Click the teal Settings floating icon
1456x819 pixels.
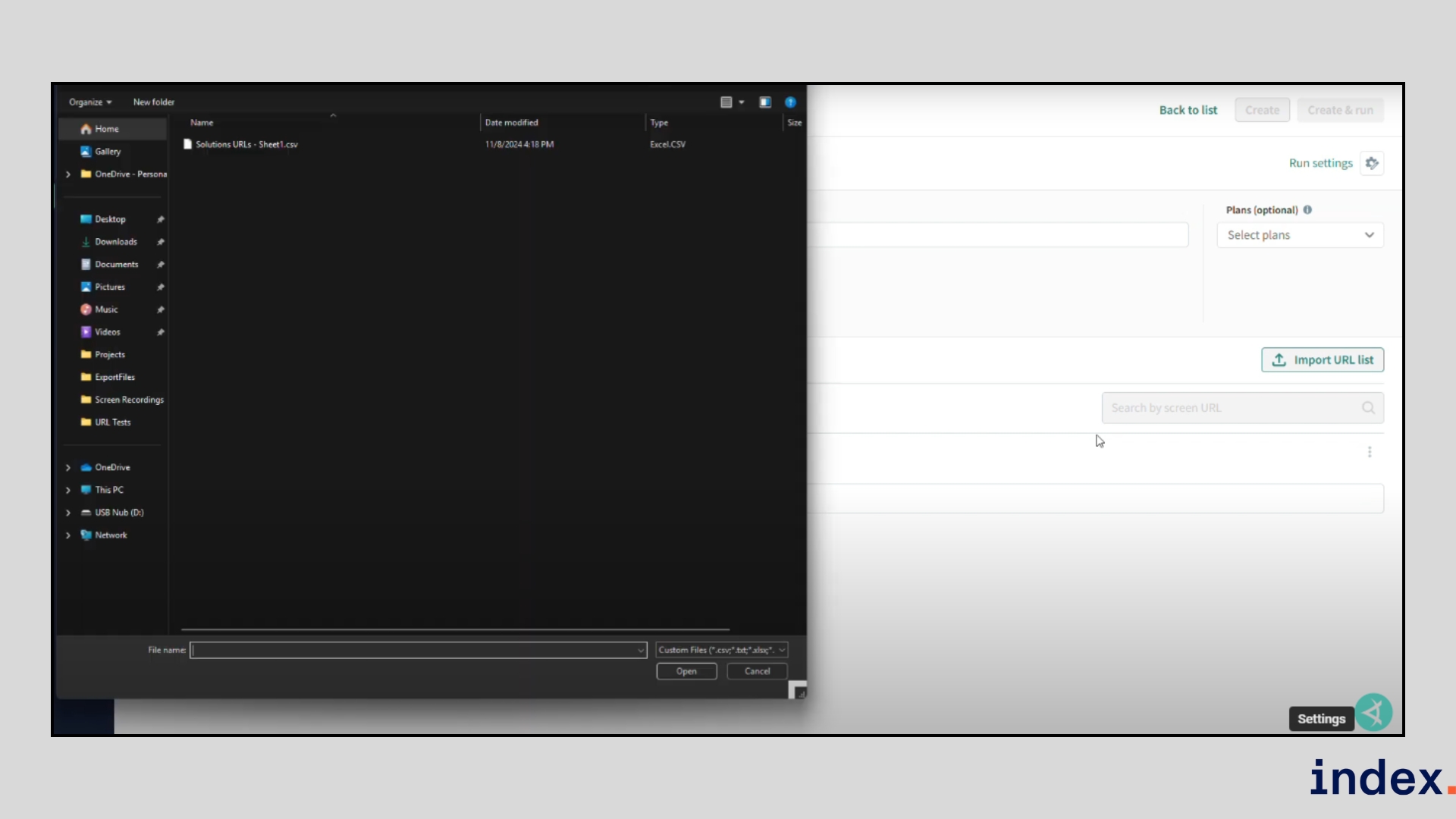pos(1373,713)
